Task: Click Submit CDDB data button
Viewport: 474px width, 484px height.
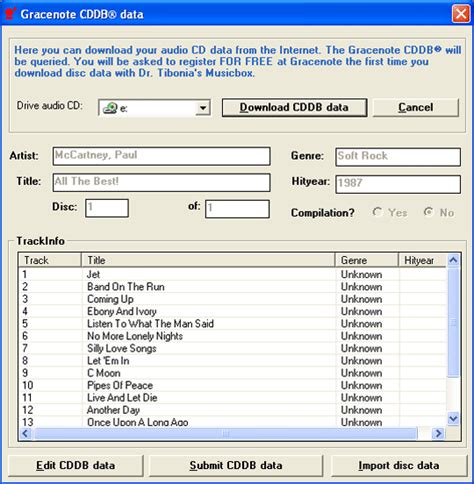Action: click(x=236, y=465)
